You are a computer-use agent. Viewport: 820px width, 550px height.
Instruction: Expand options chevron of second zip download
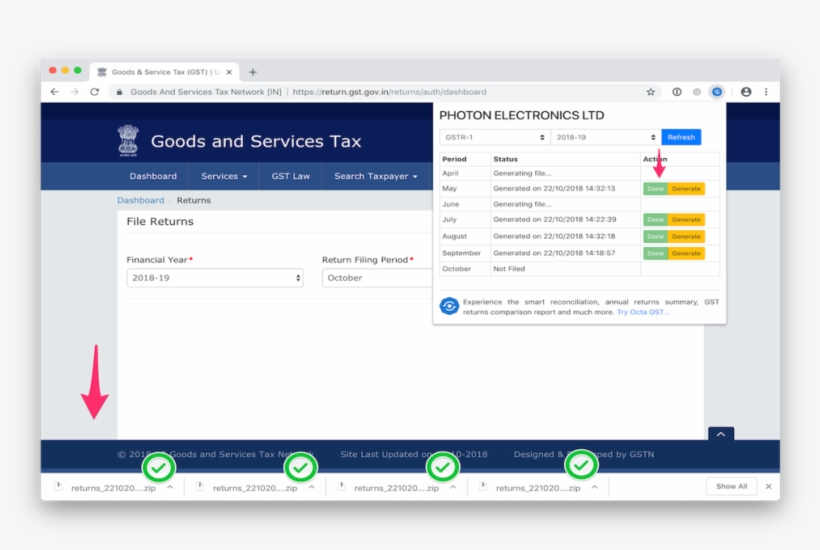(x=312, y=487)
